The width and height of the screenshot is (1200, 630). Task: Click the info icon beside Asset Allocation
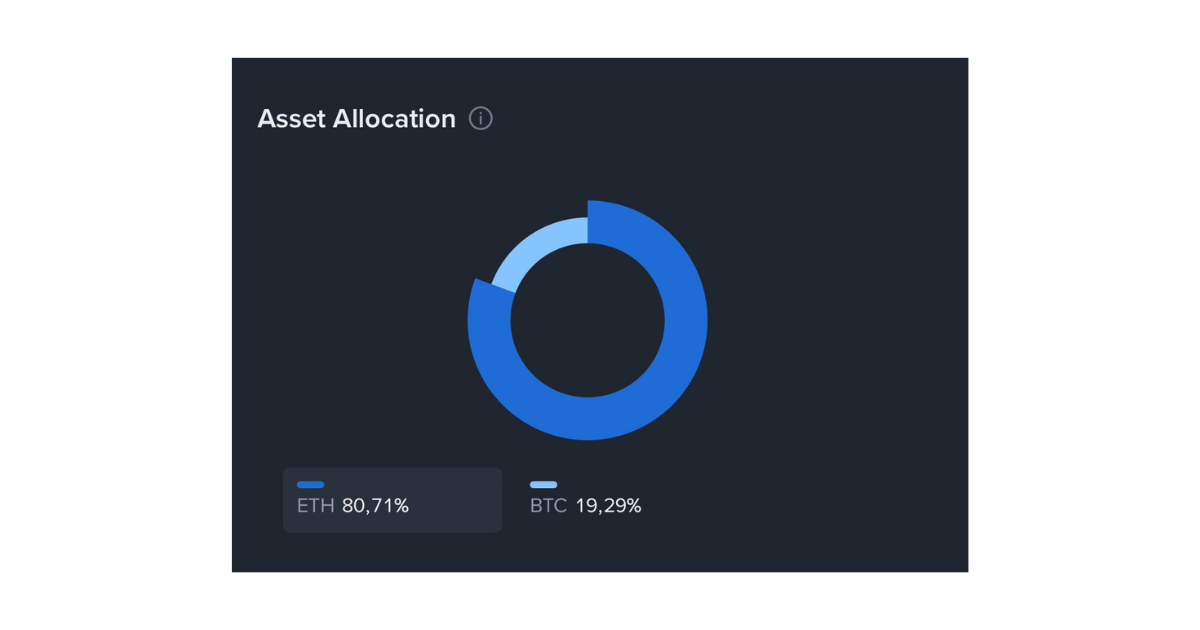point(481,119)
